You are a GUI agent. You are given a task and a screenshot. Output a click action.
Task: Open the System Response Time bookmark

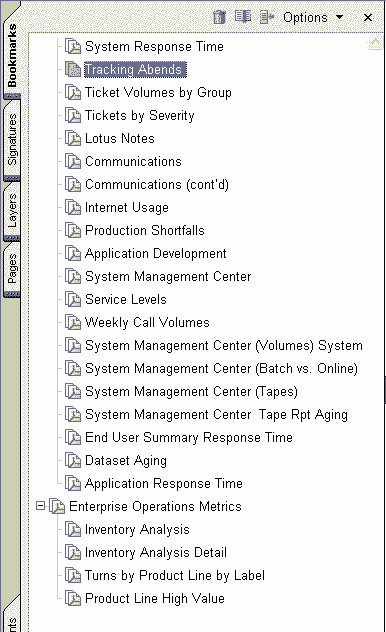tap(154, 46)
